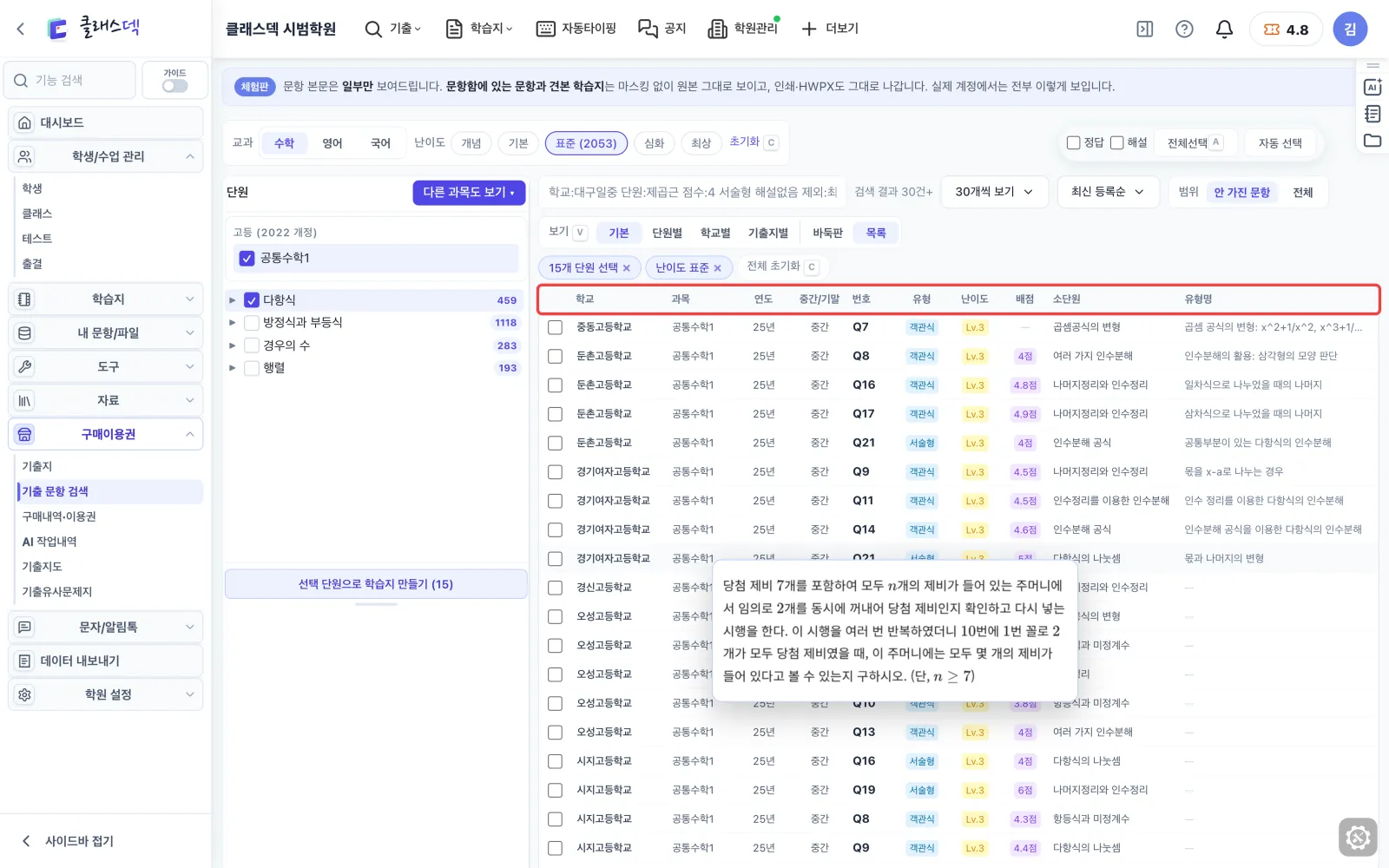Open the 대시보드 home item
Viewport: 1389px width, 868px height.
coord(106,122)
